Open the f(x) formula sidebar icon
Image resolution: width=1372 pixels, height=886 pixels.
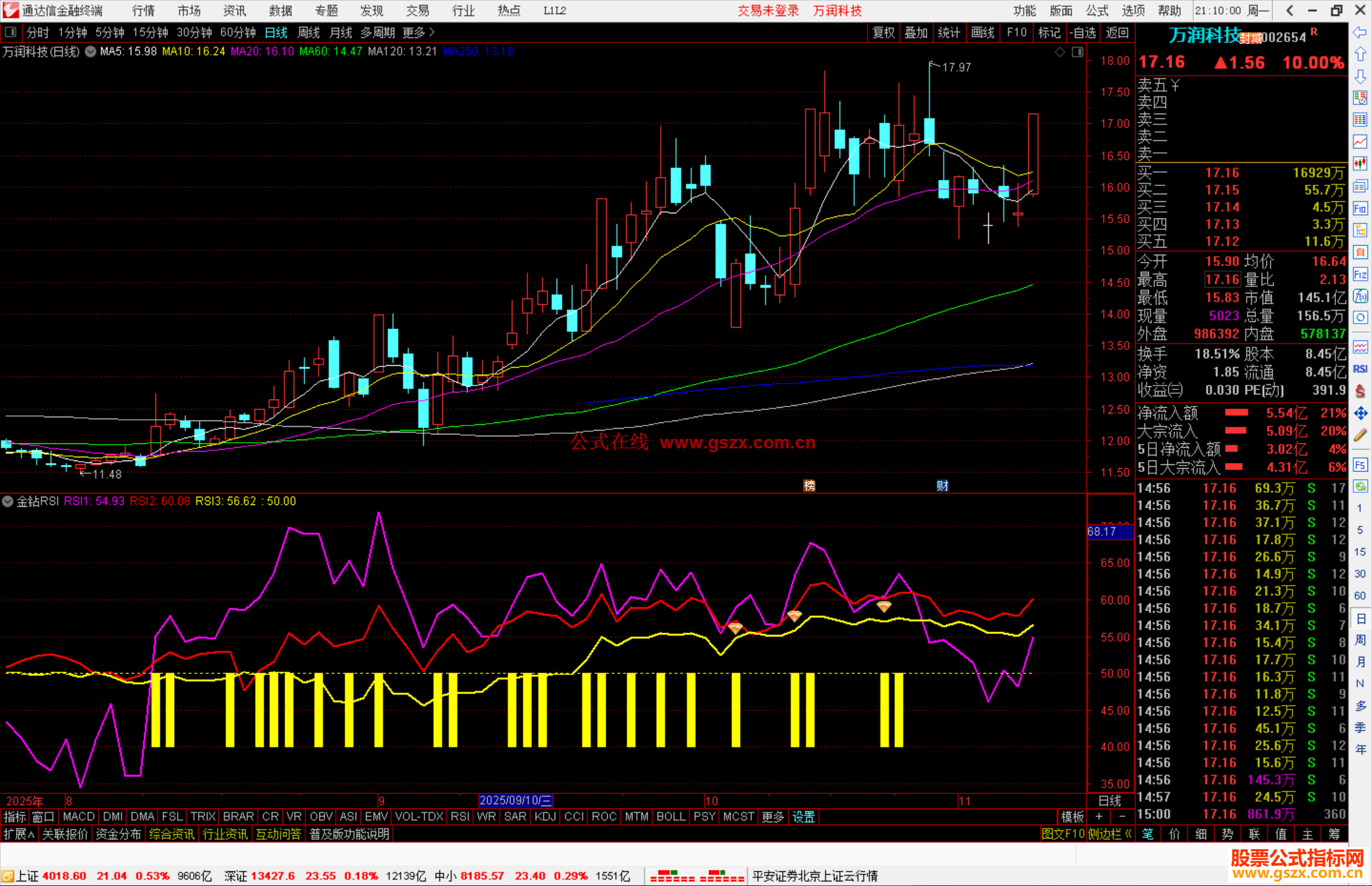click(x=1360, y=297)
